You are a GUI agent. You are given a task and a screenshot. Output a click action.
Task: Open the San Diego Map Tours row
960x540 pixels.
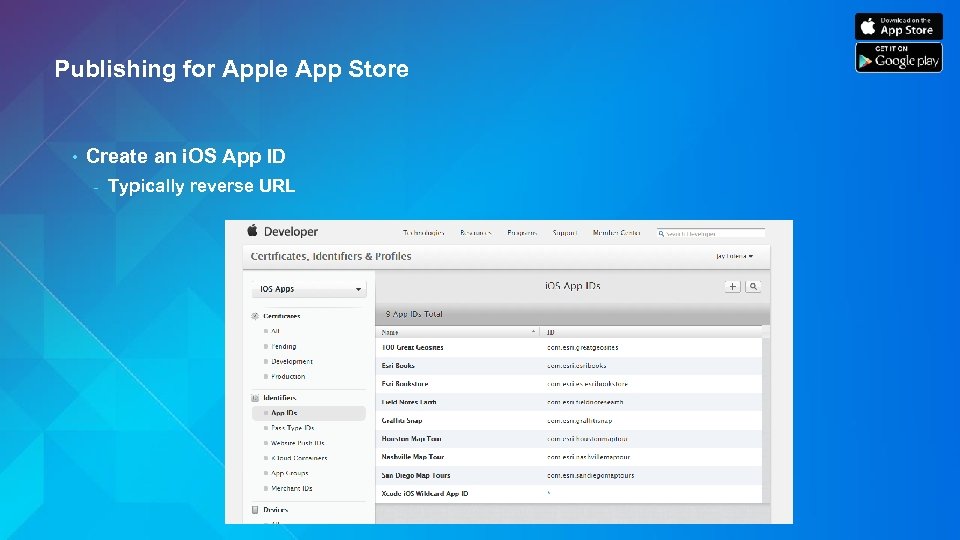point(569,475)
